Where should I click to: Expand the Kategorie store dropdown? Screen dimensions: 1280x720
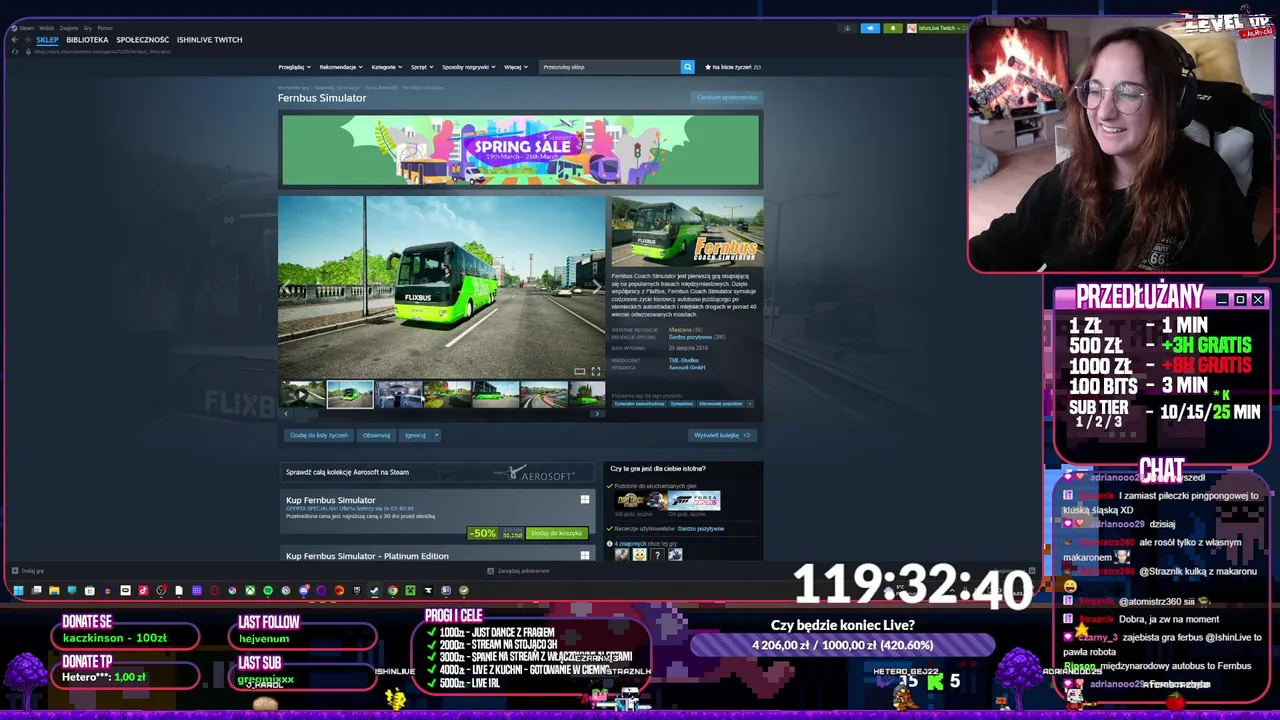(386, 67)
